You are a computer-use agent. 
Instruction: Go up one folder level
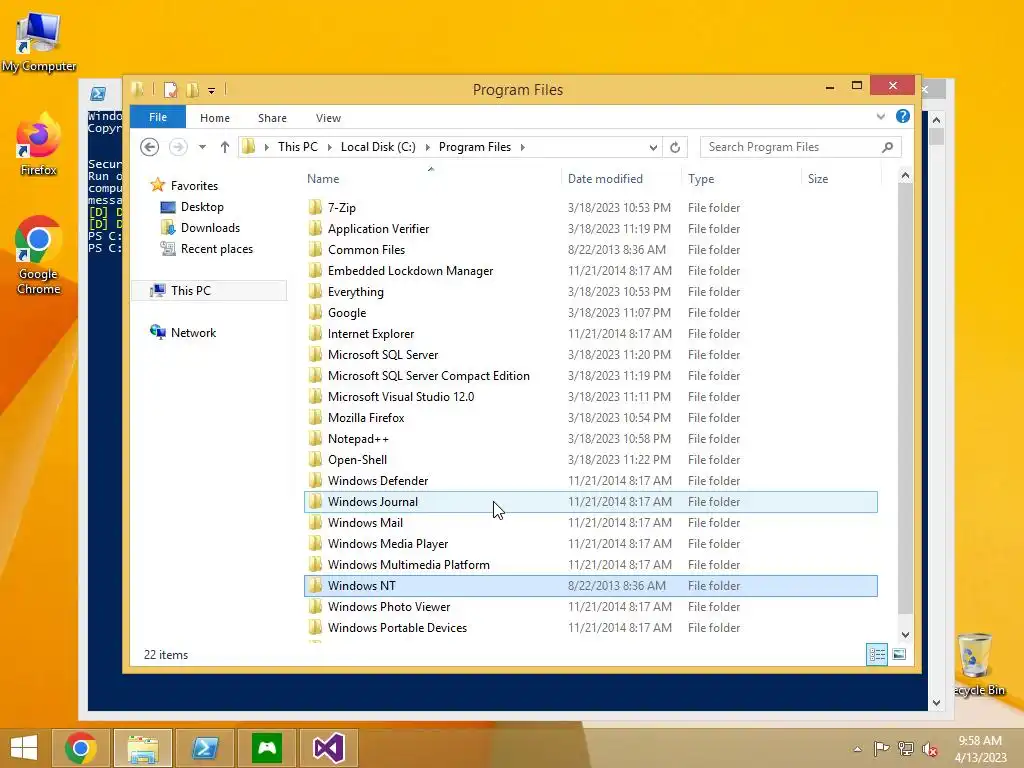(x=225, y=148)
